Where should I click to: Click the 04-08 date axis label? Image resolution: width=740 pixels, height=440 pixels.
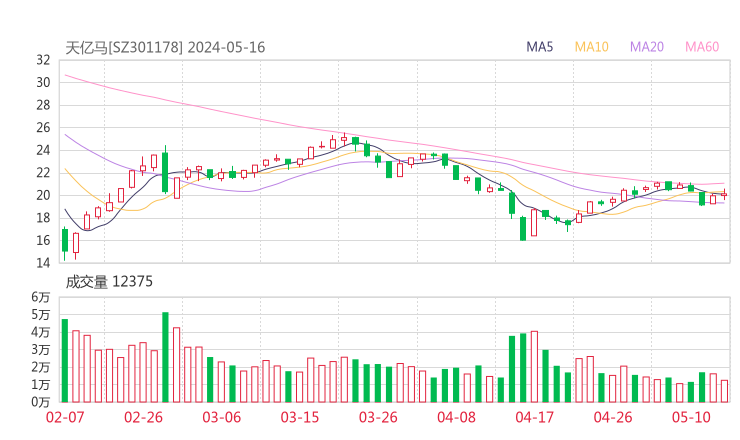point(456,417)
